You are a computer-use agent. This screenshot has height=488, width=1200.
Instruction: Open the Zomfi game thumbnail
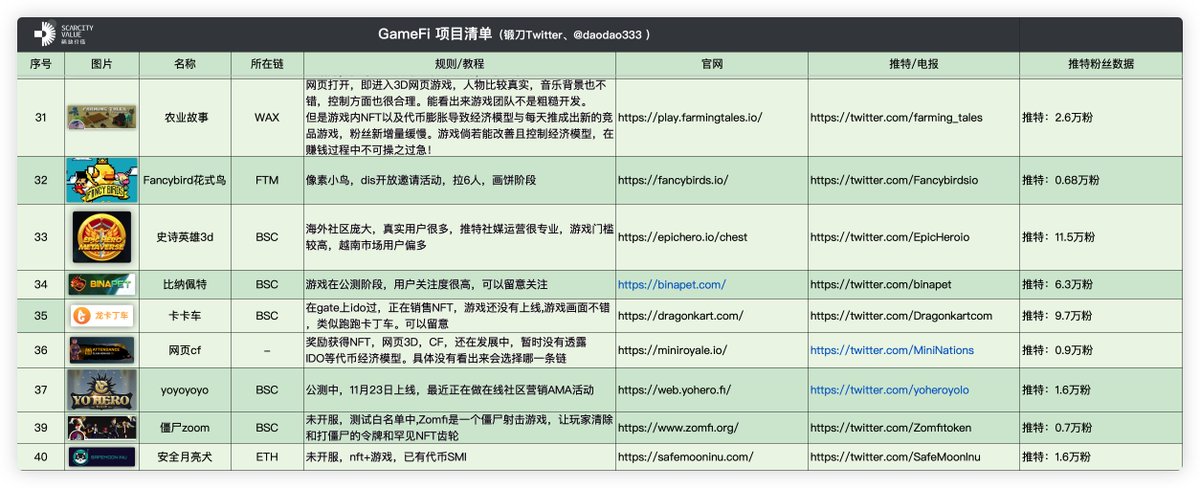click(101, 428)
